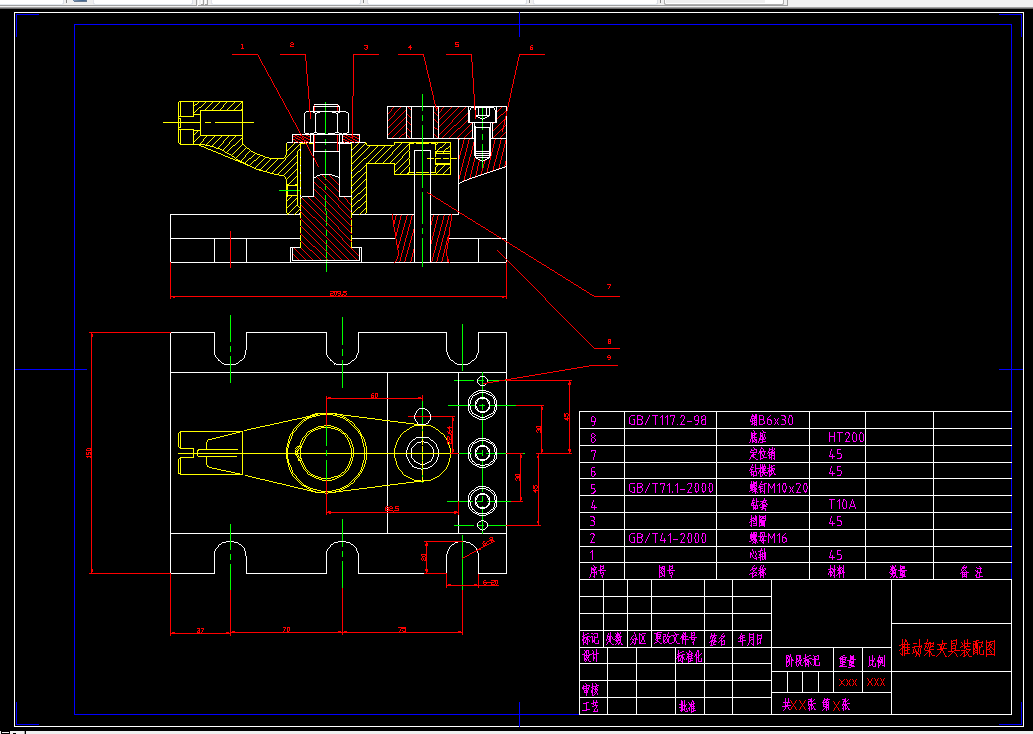Click balloon number 5 in section view
The height and width of the screenshot is (734, 1033).
click(x=457, y=45)
